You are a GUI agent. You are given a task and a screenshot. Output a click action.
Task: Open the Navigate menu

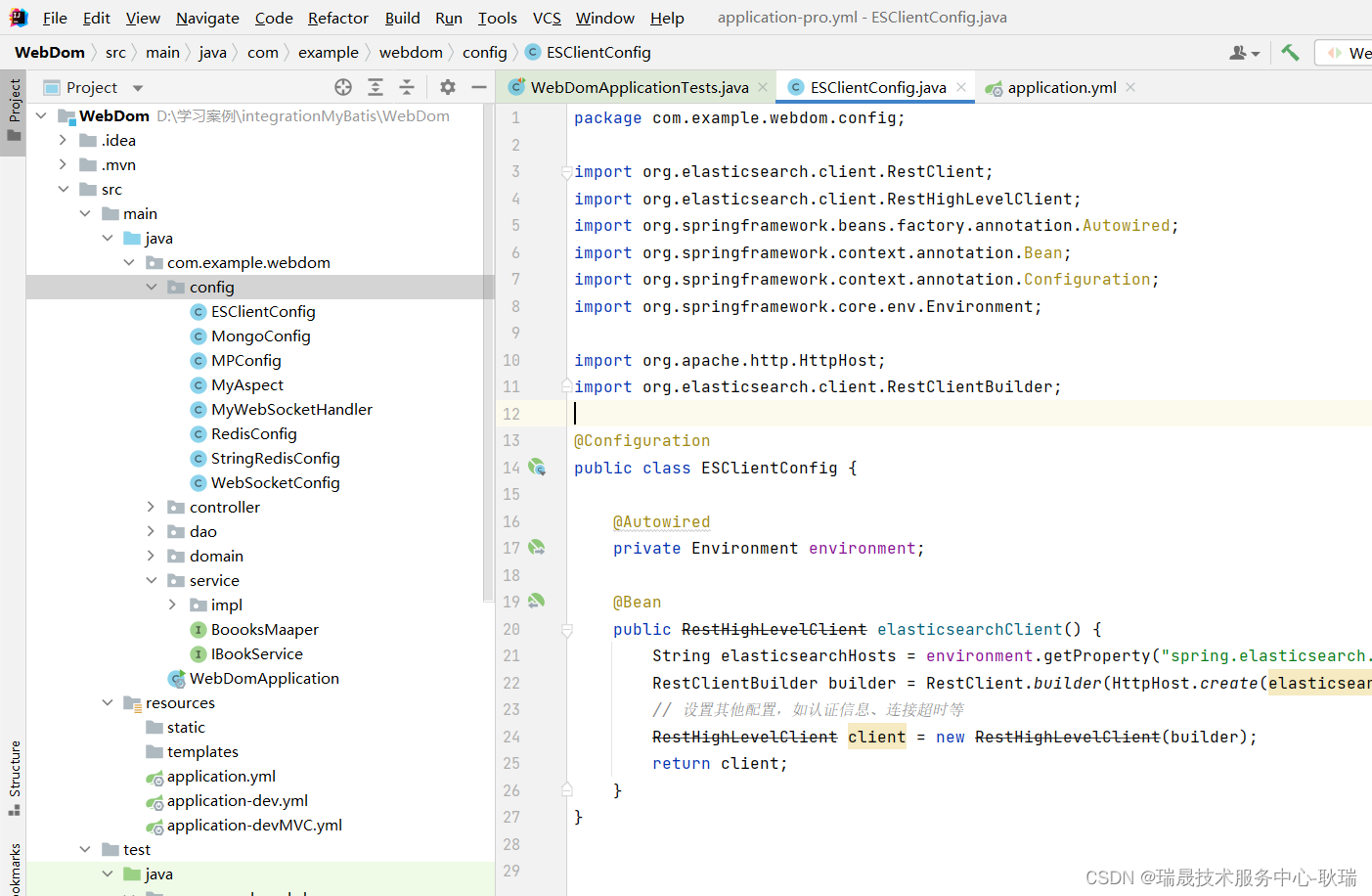(x=207, y=18)
